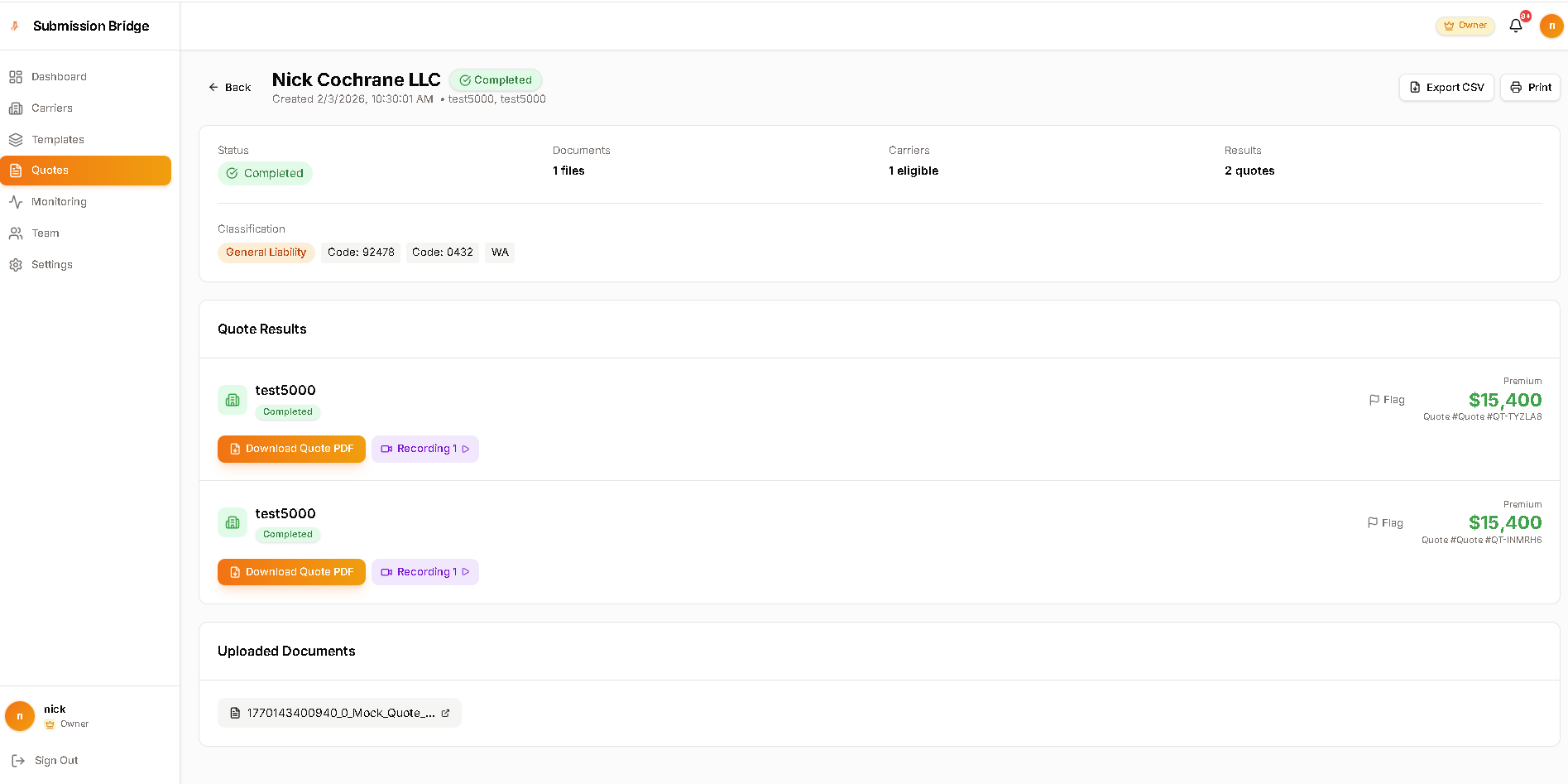The height and width of the screenshot is (784, 1568).
Task: Open Settings in the sidebar
Action: pos(51,265)
